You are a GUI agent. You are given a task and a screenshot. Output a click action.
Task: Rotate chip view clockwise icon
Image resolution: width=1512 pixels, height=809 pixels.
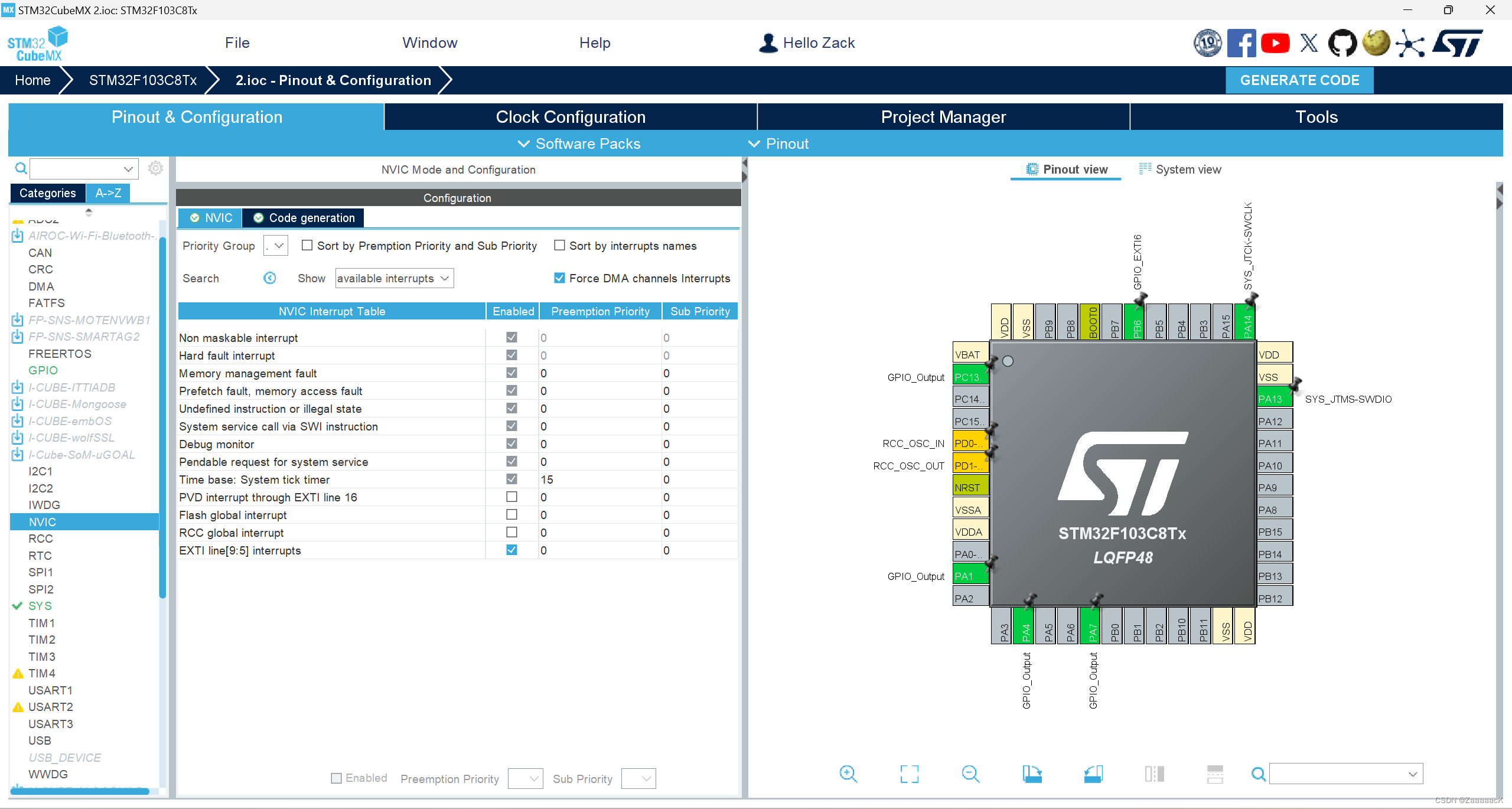(1032, 774)
